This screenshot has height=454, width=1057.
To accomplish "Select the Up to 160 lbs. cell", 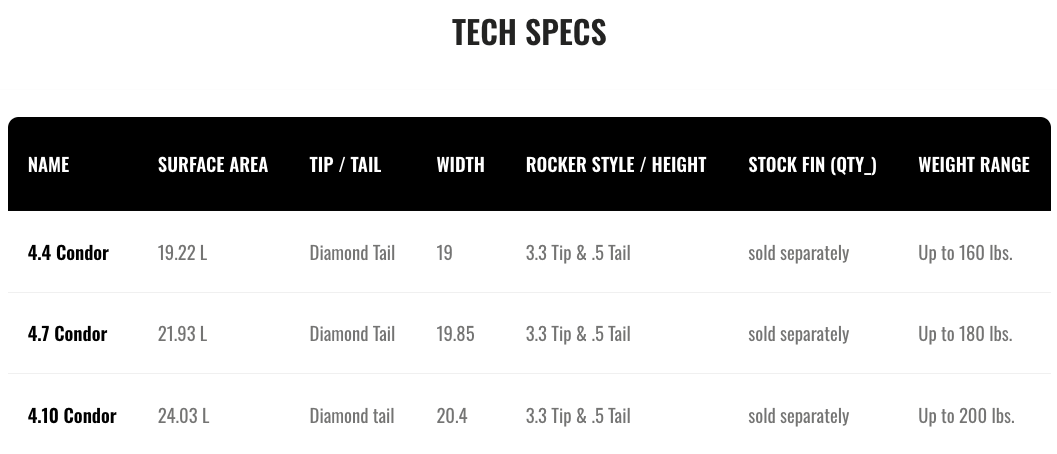I will (x=965, y=252).
